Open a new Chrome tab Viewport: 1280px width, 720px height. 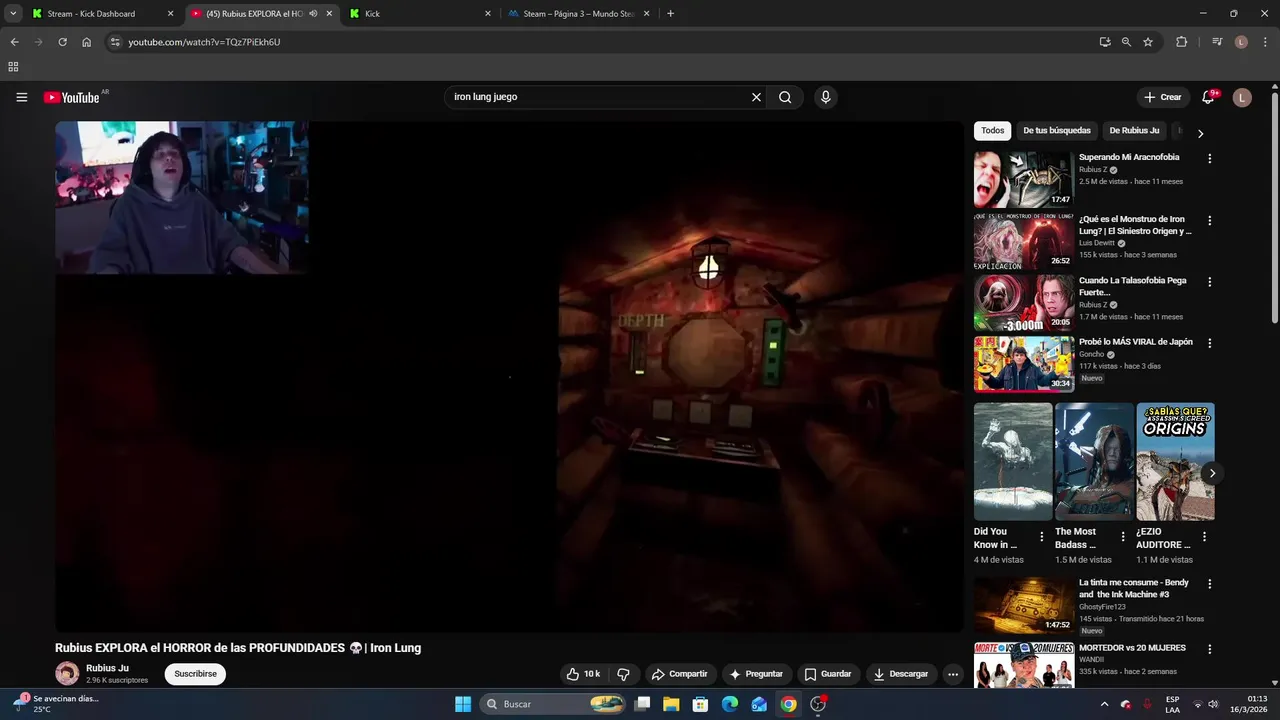click(x=670, y=14)
